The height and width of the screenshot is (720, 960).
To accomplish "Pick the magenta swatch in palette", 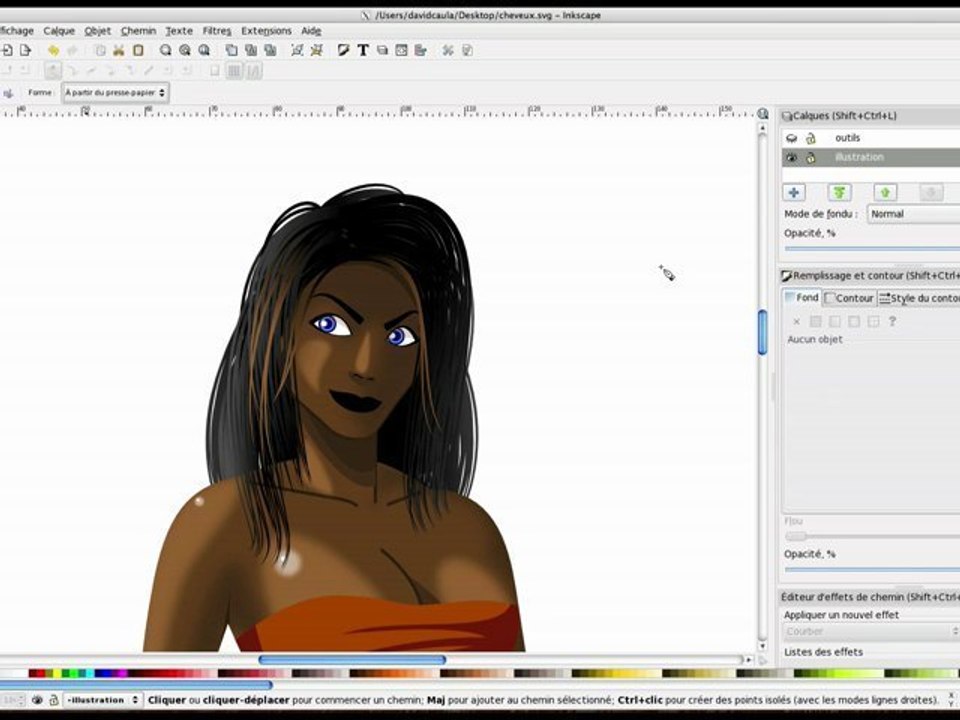I will 122,673.
